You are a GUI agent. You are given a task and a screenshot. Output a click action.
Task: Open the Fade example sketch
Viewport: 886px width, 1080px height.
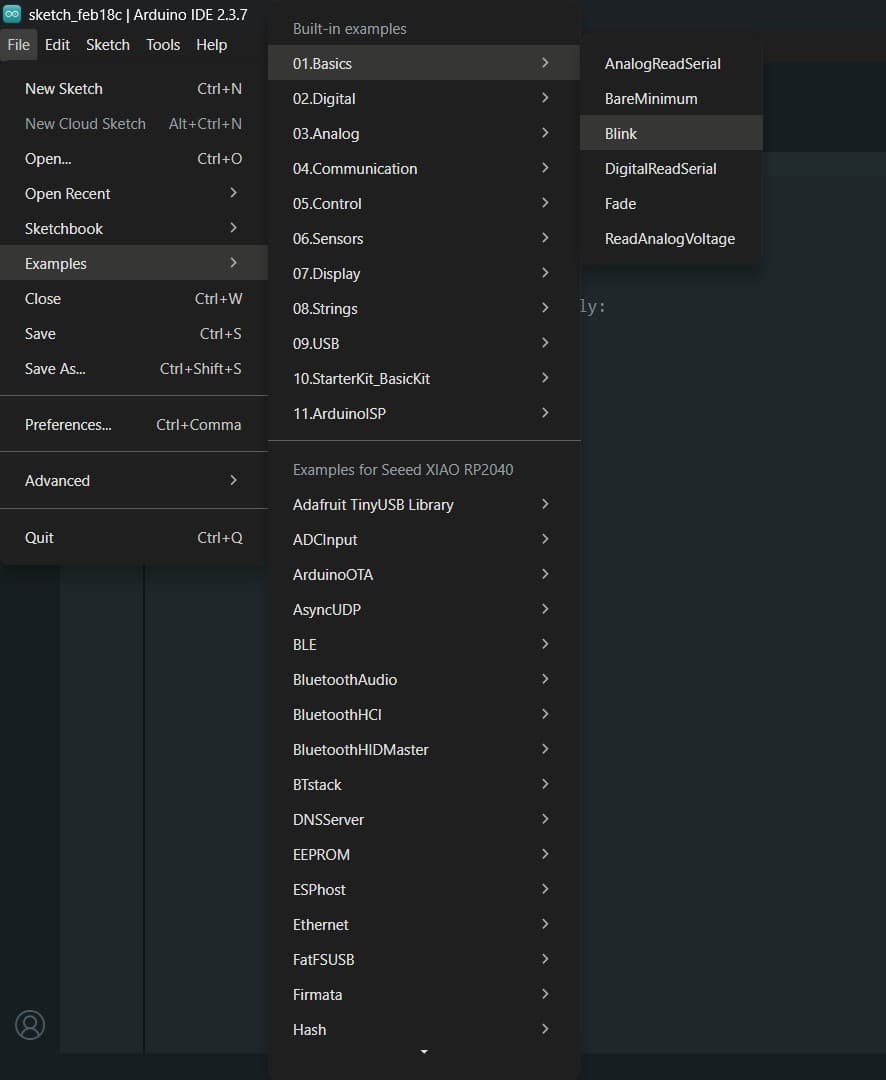620,204
